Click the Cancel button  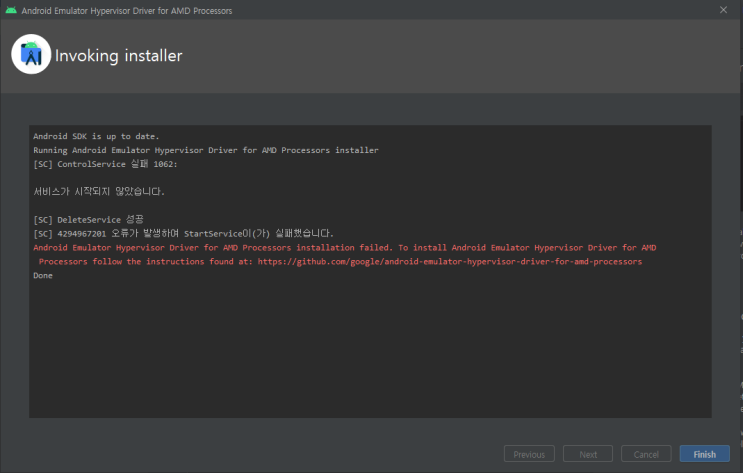tap(646, 454)
